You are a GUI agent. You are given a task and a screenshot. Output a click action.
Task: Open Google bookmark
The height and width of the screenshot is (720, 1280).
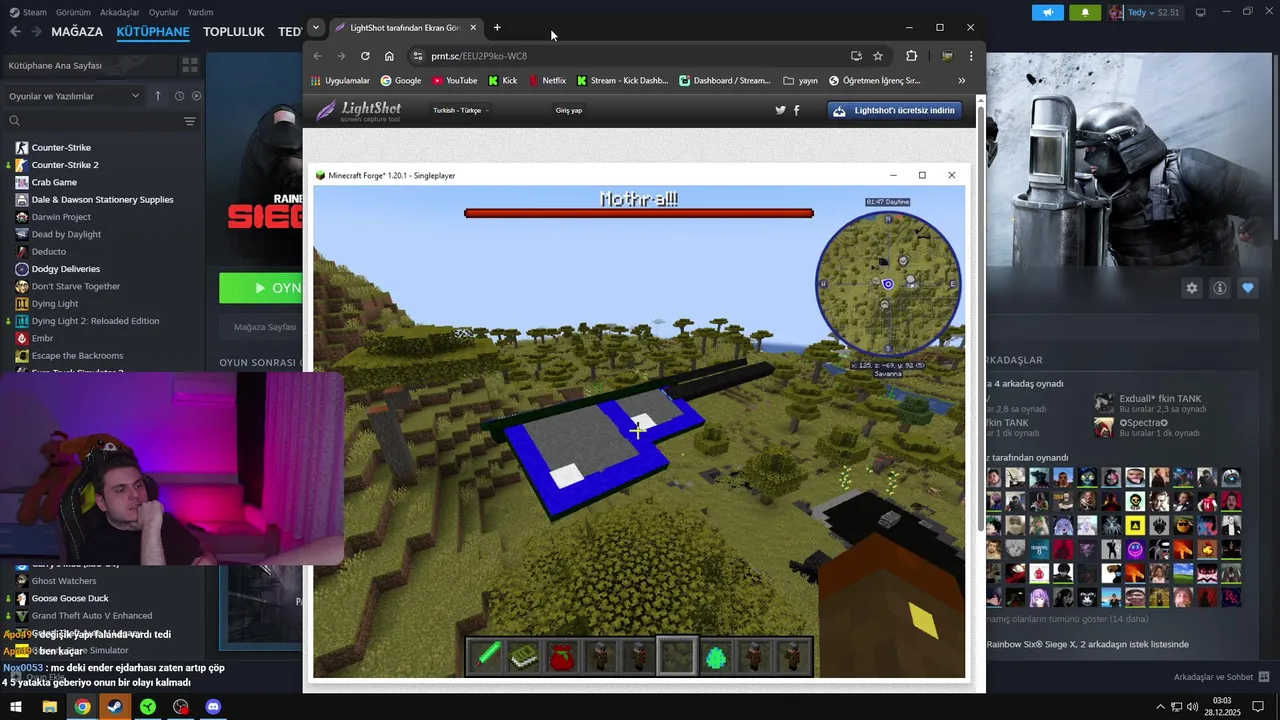(401, 80)
